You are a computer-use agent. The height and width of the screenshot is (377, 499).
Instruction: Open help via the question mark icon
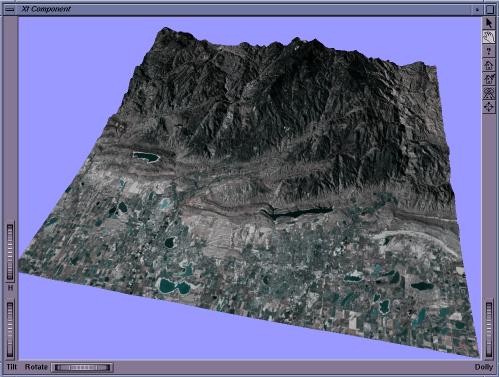pos(489,51)
